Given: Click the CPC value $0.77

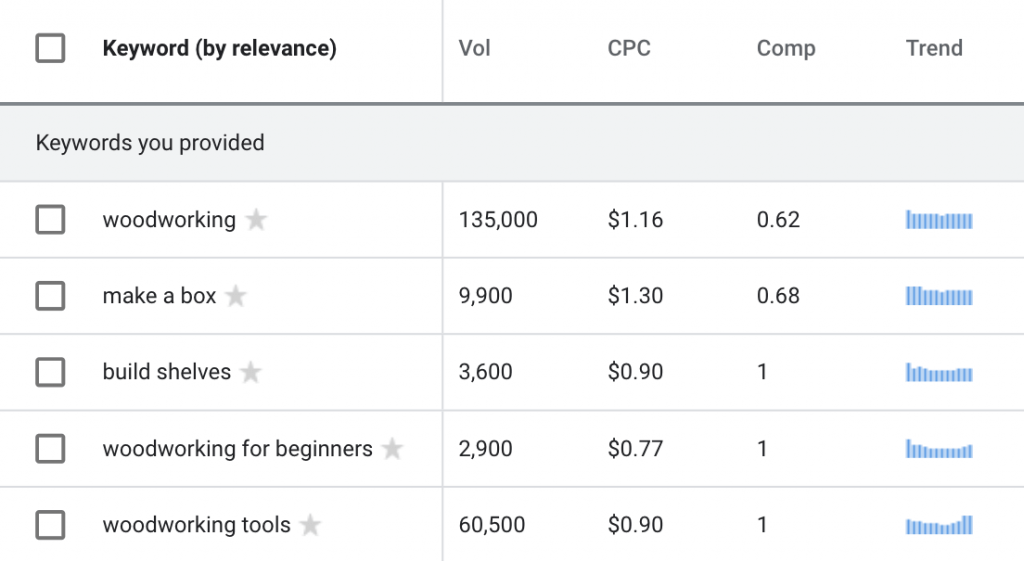Looking at the screenshot, I should point(635,449).
